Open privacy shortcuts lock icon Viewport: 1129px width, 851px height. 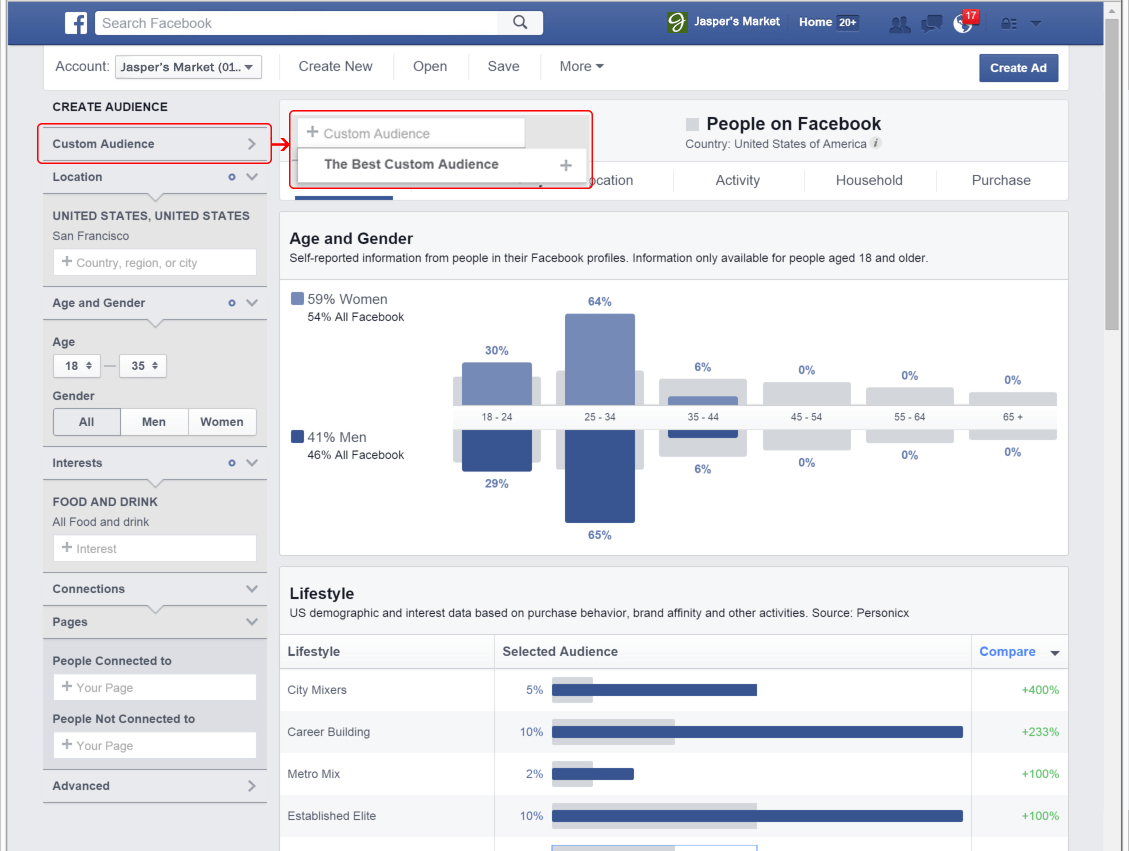click(1009, 22)
